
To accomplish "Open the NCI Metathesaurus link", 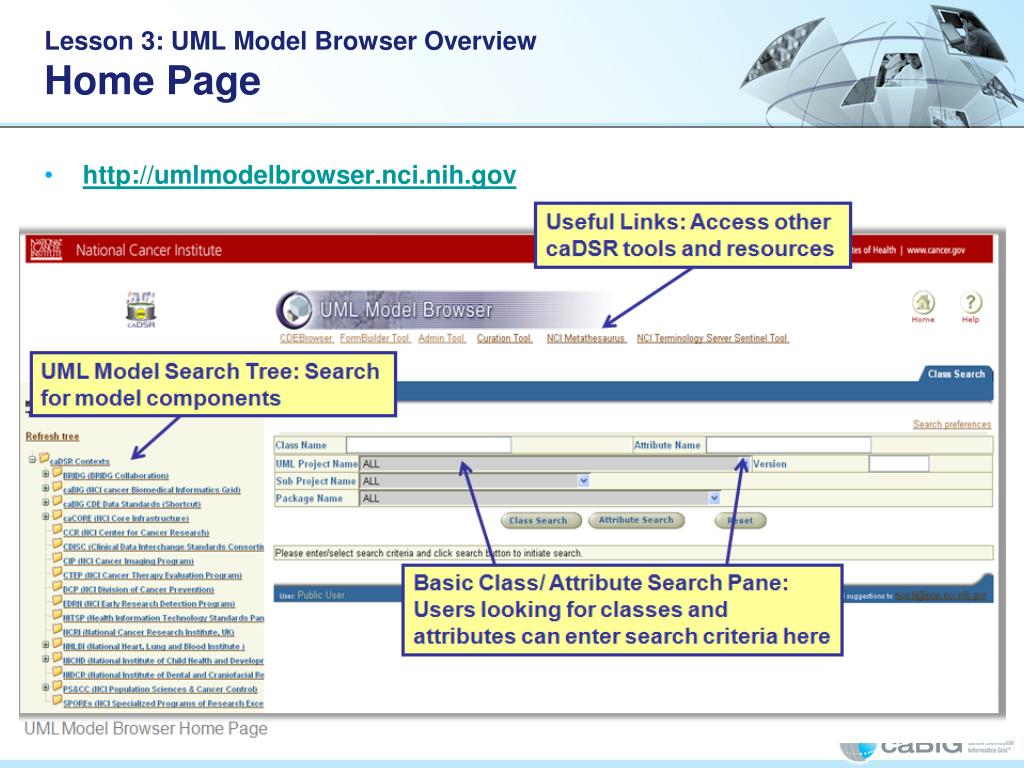I will click(x=586, y=338).
